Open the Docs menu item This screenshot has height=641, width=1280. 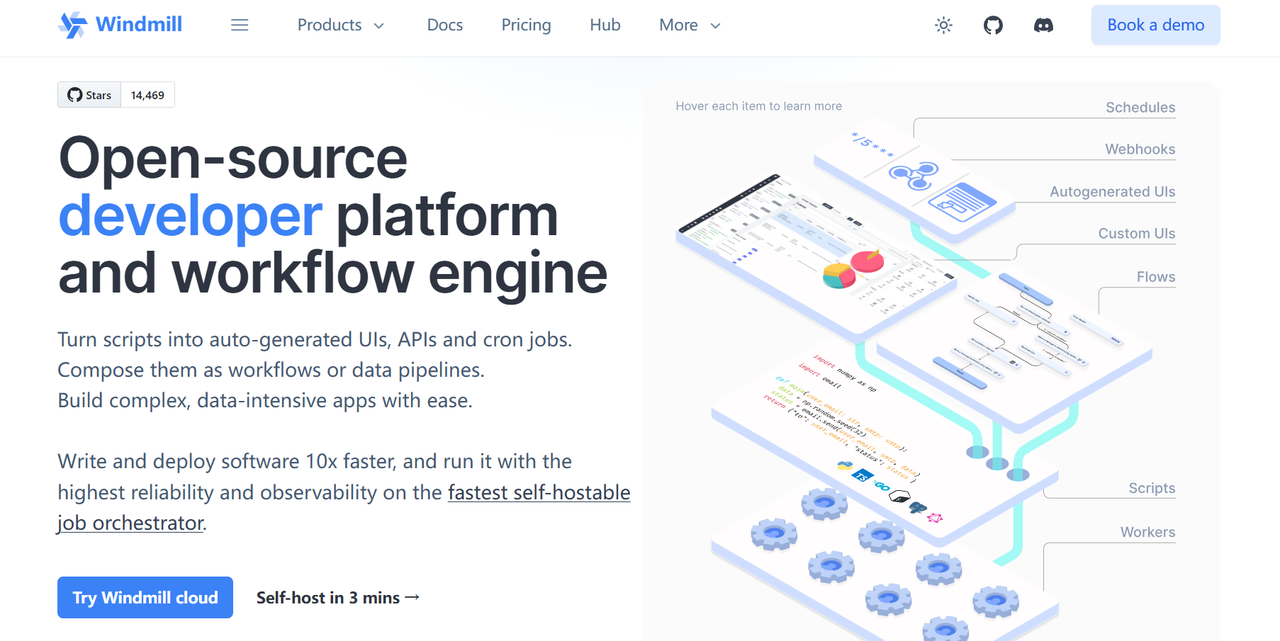[x=445, y=25]
